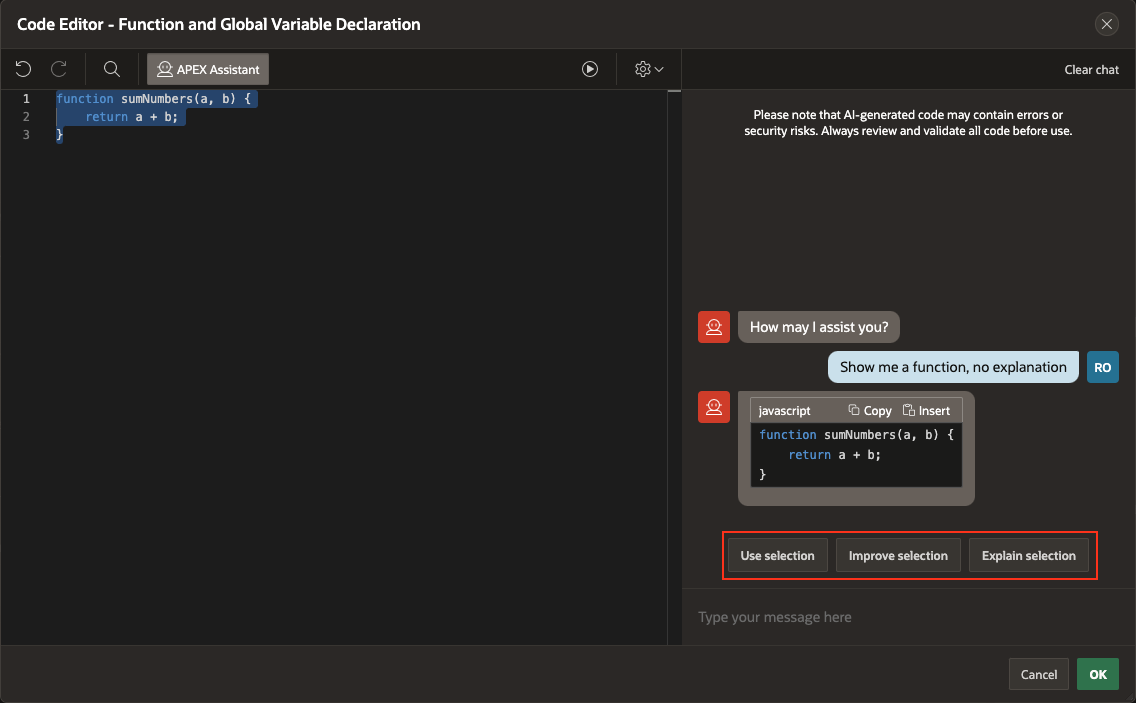Click assistant avatar beside the javascript code block
1136x703 pixels.
(x=714, y=407)
